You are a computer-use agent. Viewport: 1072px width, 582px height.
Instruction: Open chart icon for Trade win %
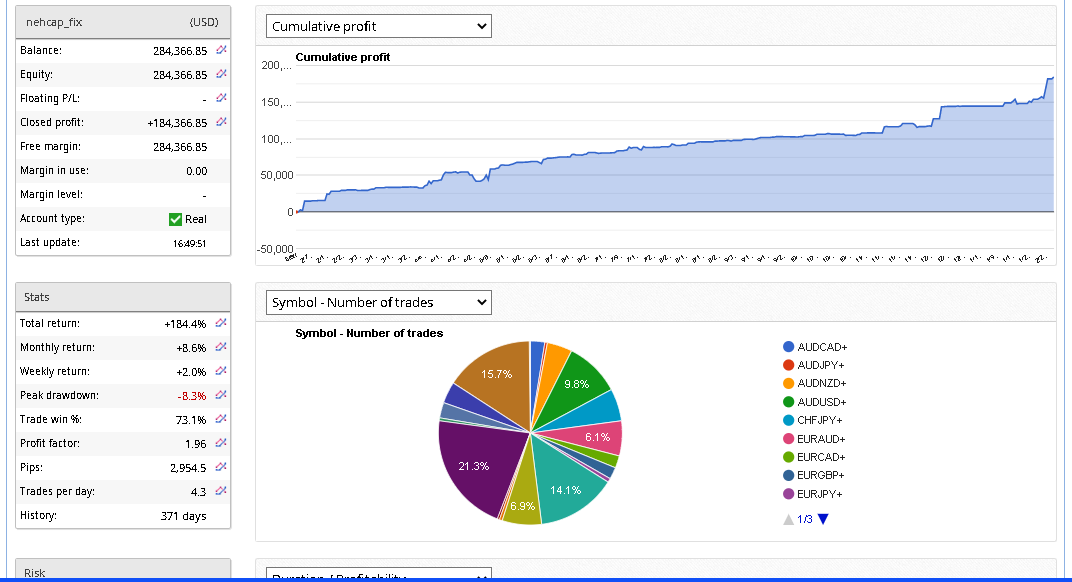(221, 419)
